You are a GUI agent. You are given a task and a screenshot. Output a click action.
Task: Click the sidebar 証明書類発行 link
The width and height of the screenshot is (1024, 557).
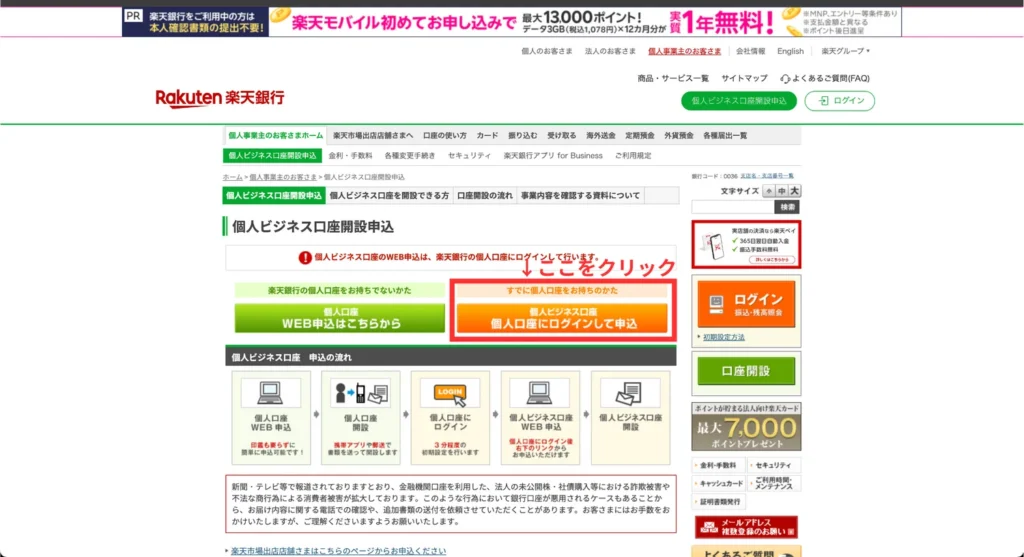pyautogui.click(x=718, y=502)
